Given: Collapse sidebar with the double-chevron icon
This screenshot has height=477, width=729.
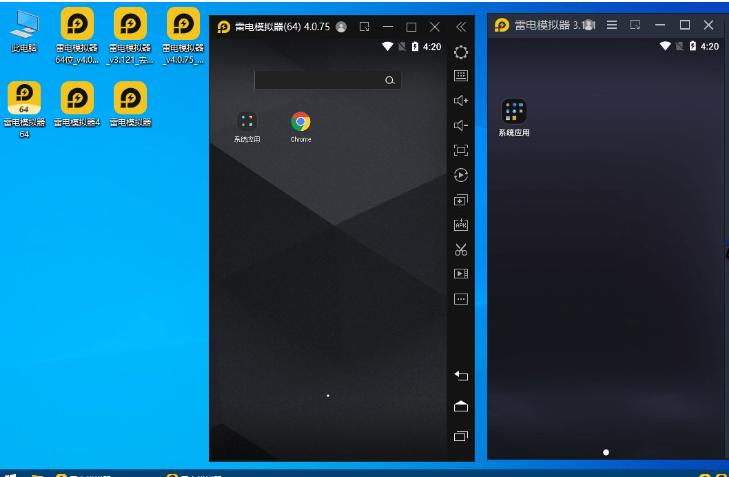Looking at the screenshot, I should tap(461, 27).
